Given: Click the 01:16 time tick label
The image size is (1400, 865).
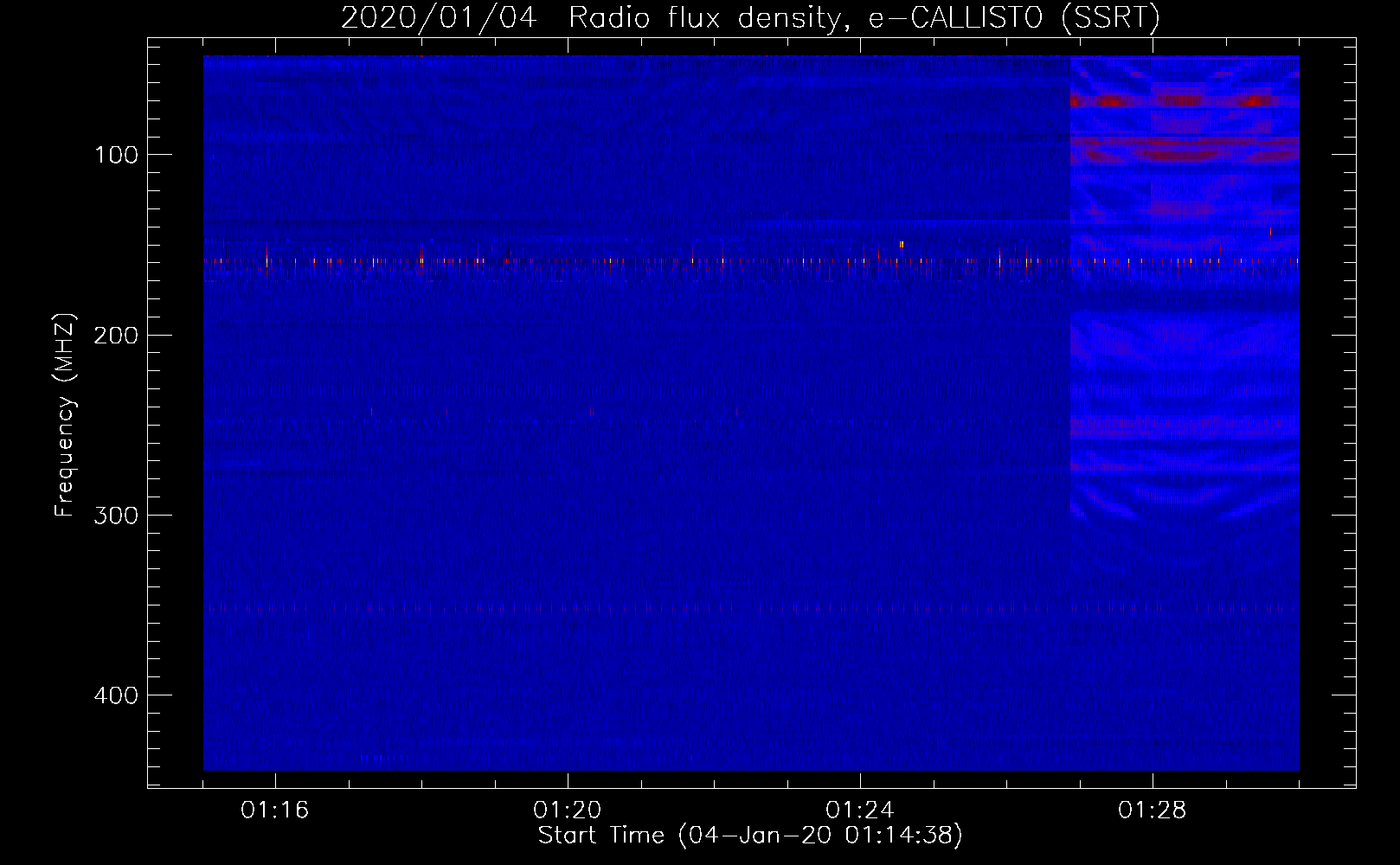Looking at the screenshot, I should [275, 811].
